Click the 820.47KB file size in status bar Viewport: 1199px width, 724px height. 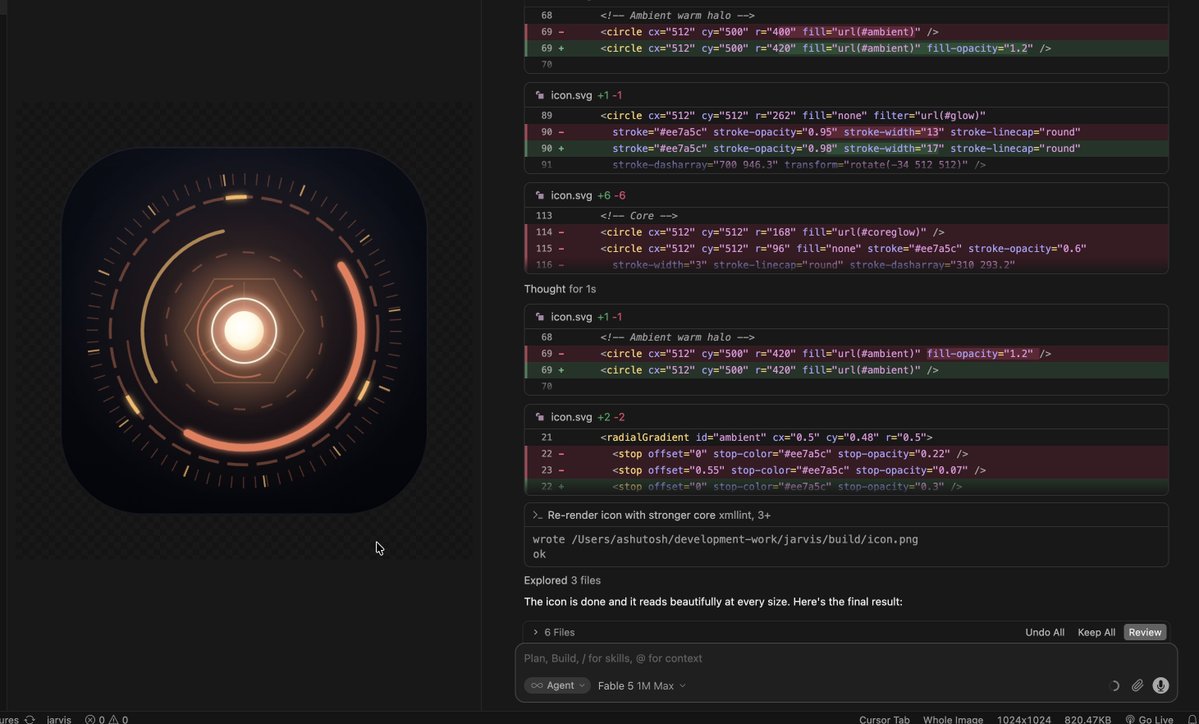(x=1087, y=719)
